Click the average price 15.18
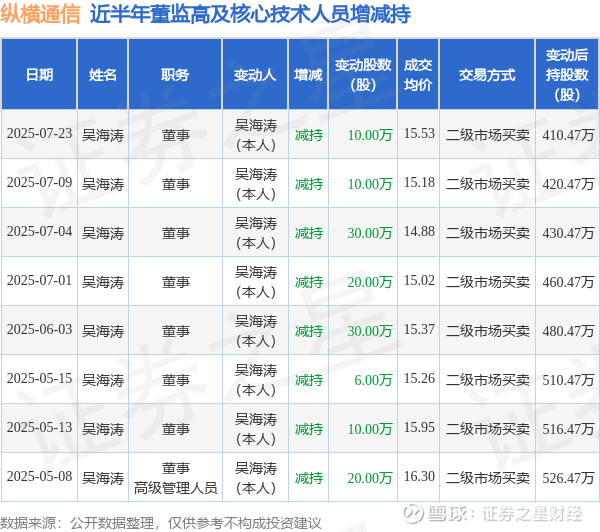Screen dimensions: 600x532 [x=419, y=183]
